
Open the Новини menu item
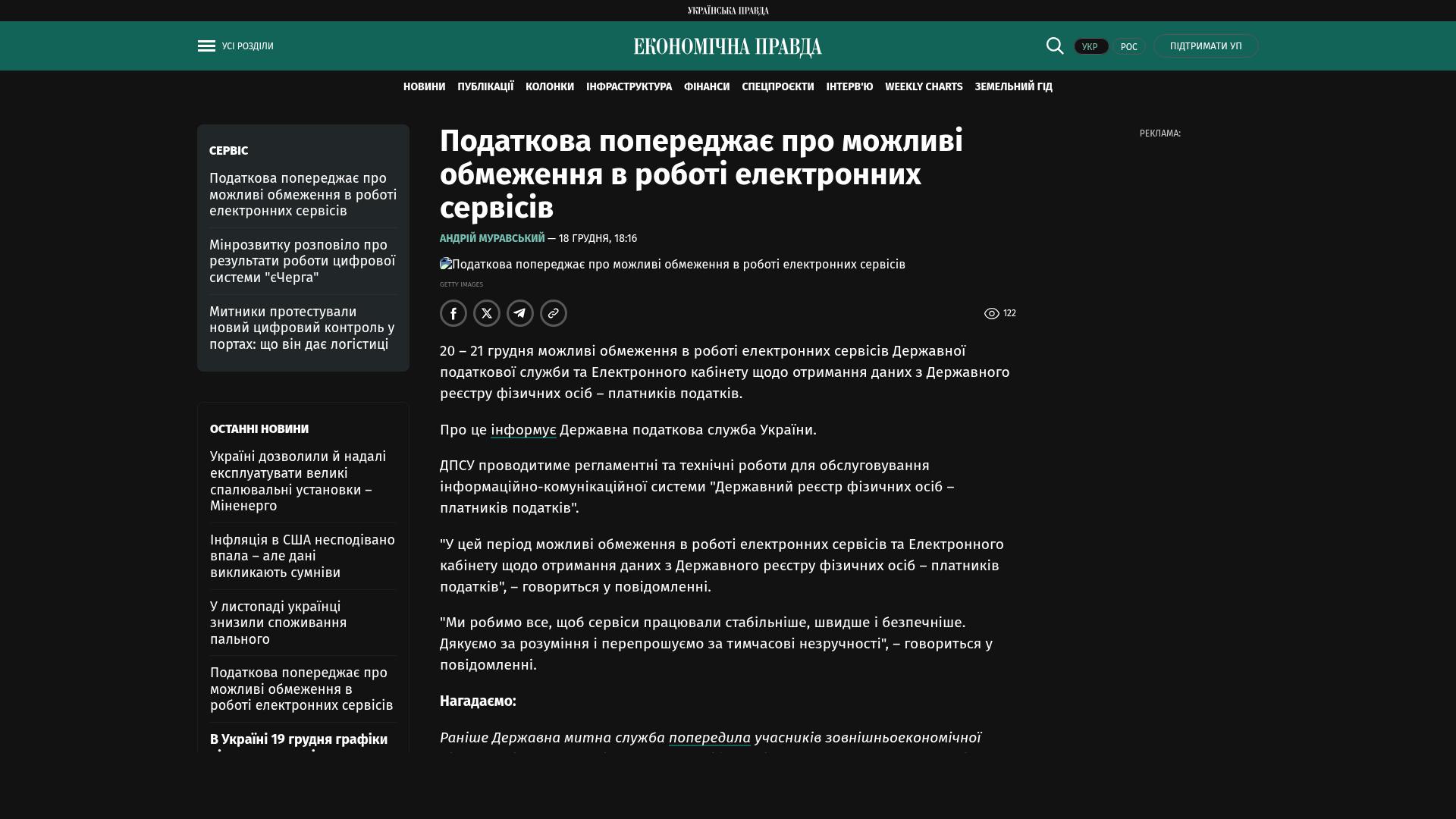[424, 87]
